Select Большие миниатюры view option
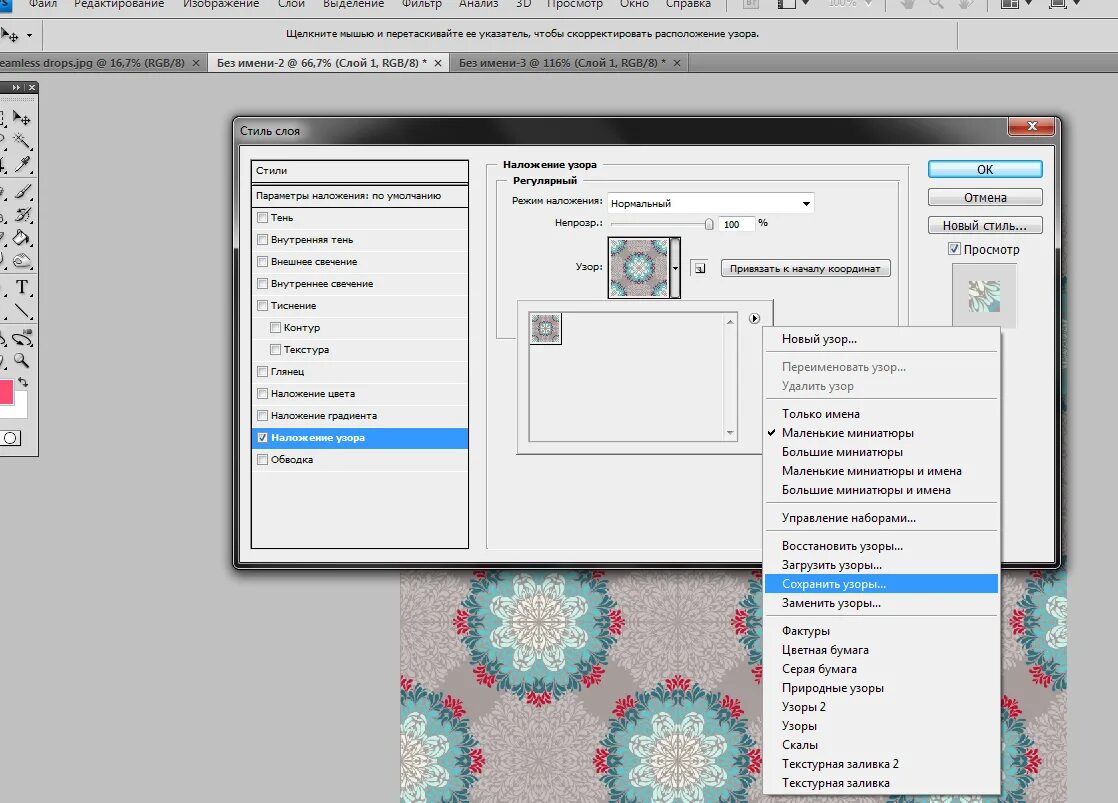Viewport: 1118px width, 803px height. [881, 451]
